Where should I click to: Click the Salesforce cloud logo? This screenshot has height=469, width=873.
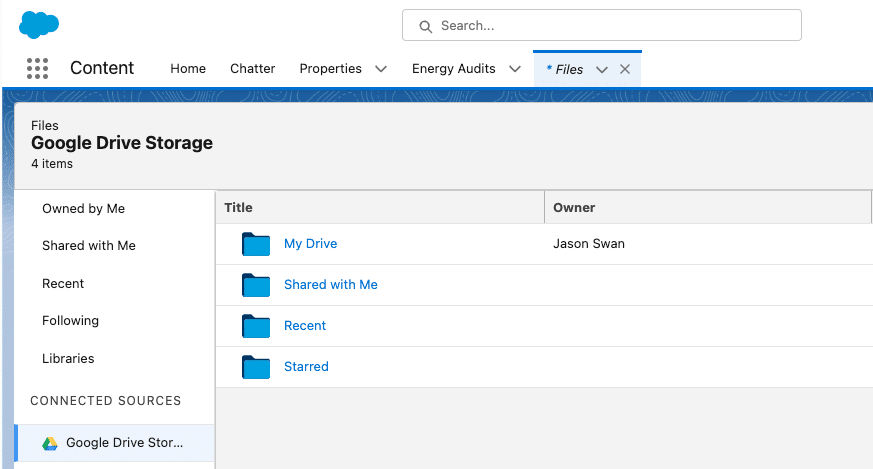[x=39, y=24]
